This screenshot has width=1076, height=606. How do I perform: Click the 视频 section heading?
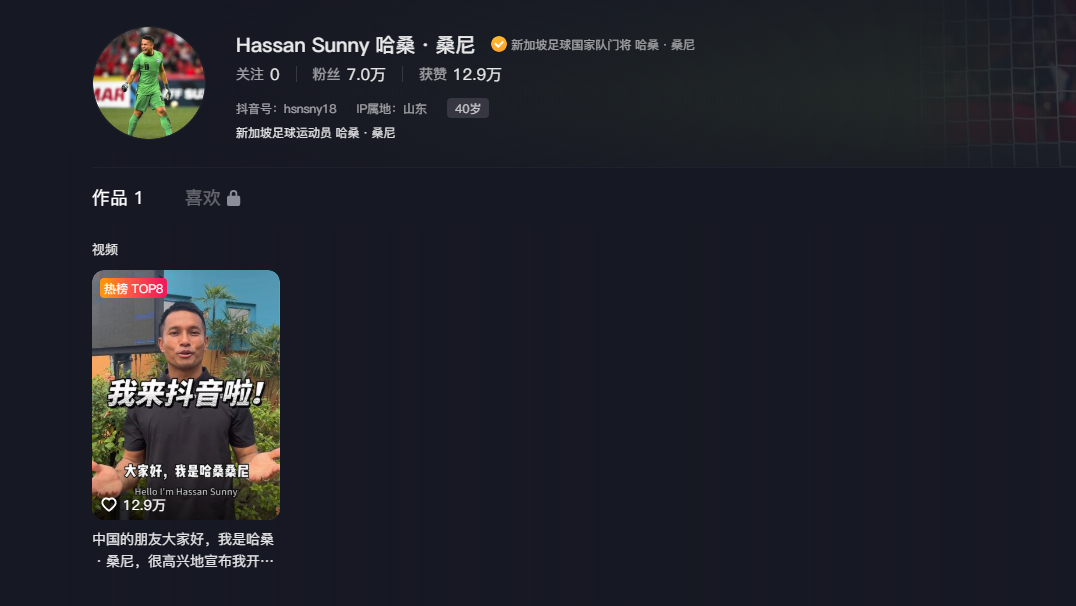click(x=105, y=249)
